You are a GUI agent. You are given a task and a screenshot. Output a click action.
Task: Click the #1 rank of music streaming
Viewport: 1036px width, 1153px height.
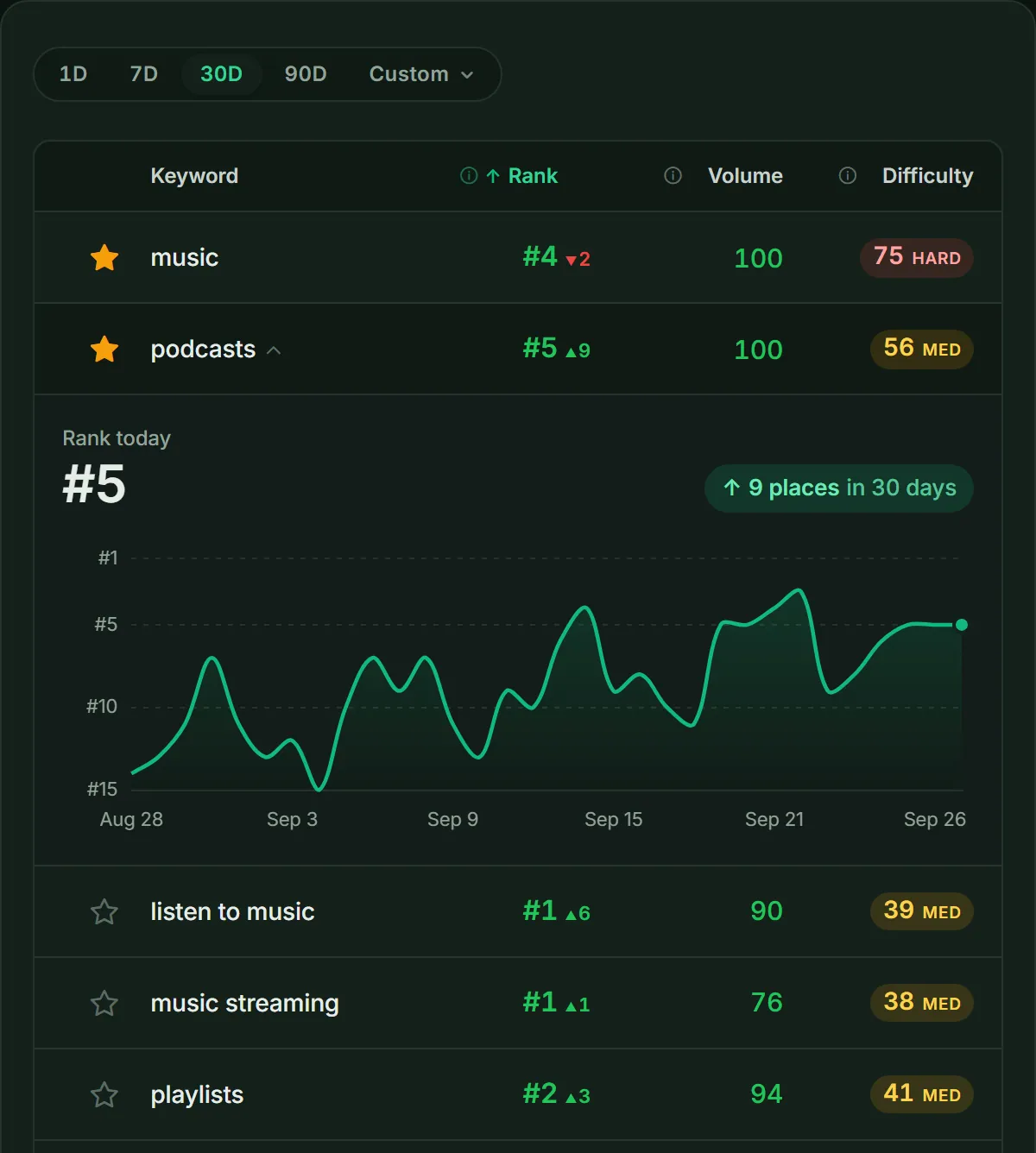point(540,1002)
